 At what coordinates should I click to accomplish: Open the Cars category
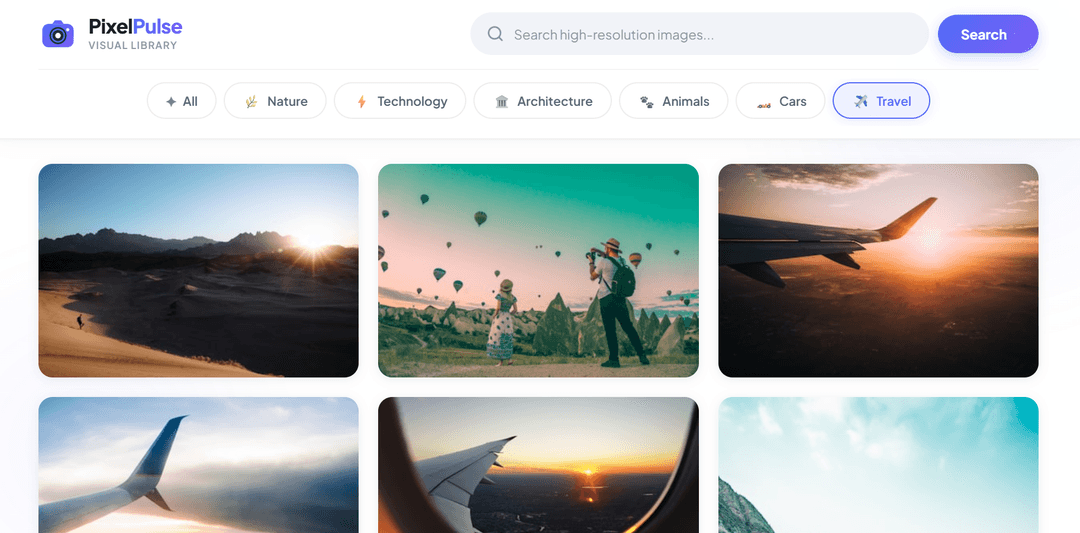[780, 101]
